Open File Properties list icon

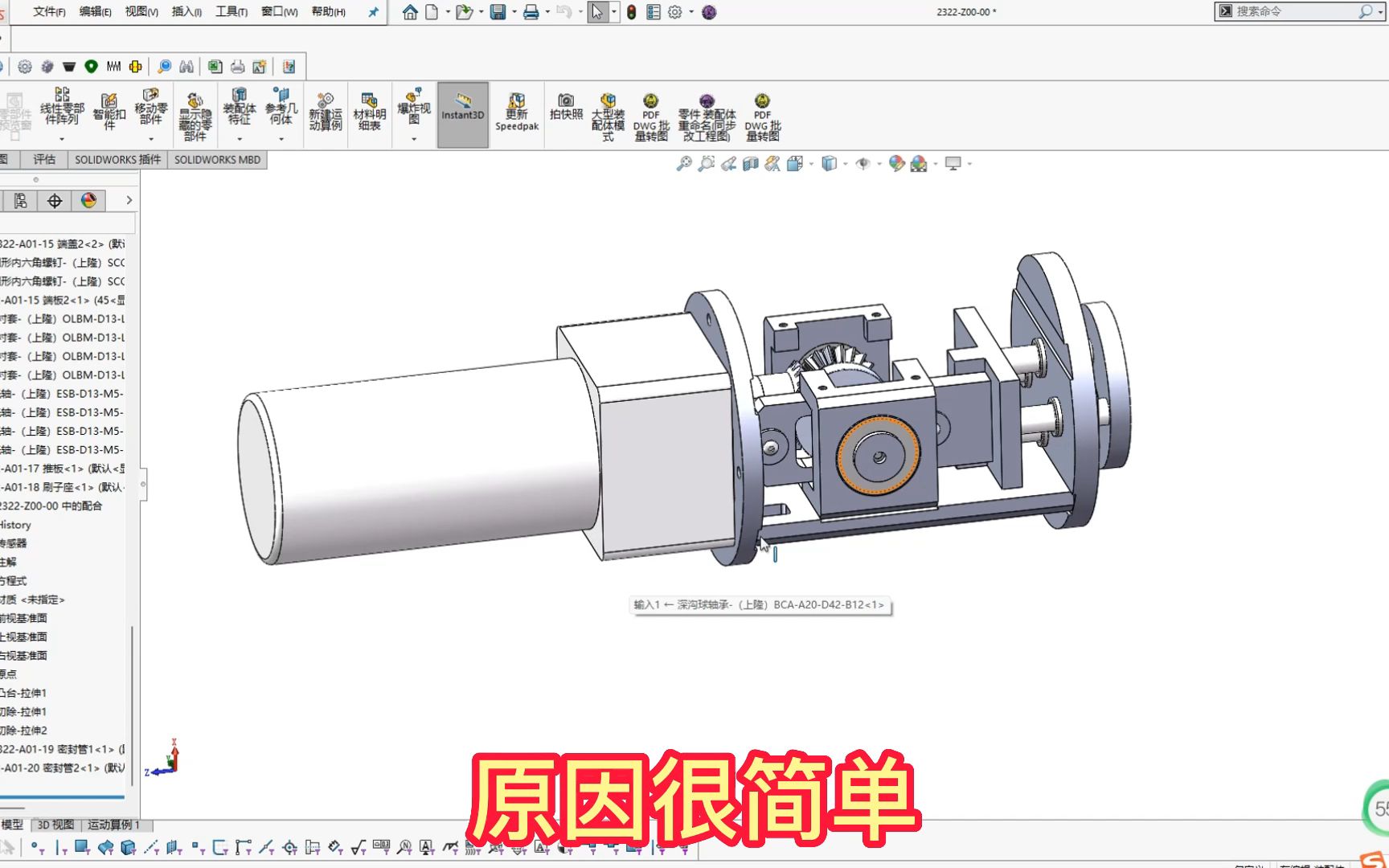pos(654,12)
